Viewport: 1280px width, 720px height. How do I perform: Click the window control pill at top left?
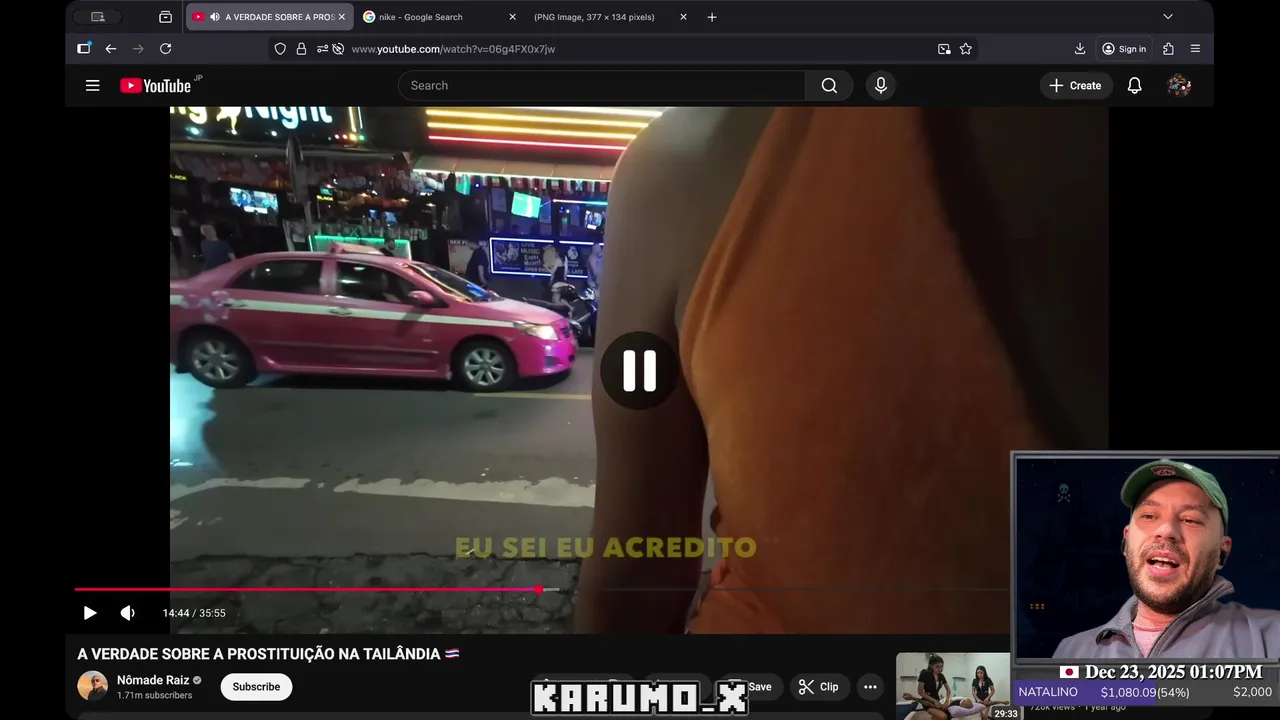(x=97, y=17)
